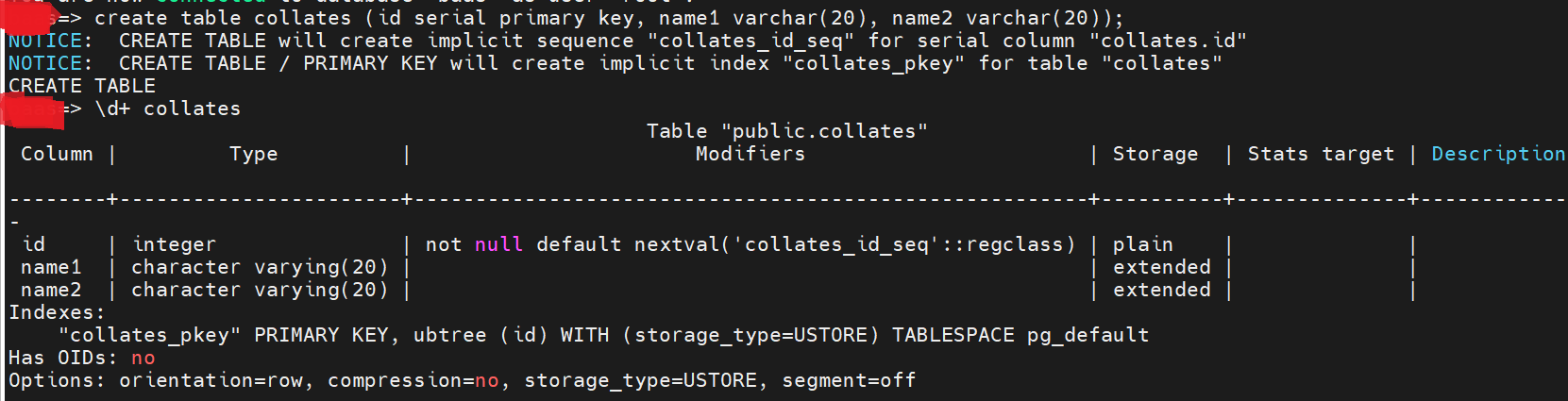
Task: Click the "\d+ collates" command
Action: coord(168,109)
